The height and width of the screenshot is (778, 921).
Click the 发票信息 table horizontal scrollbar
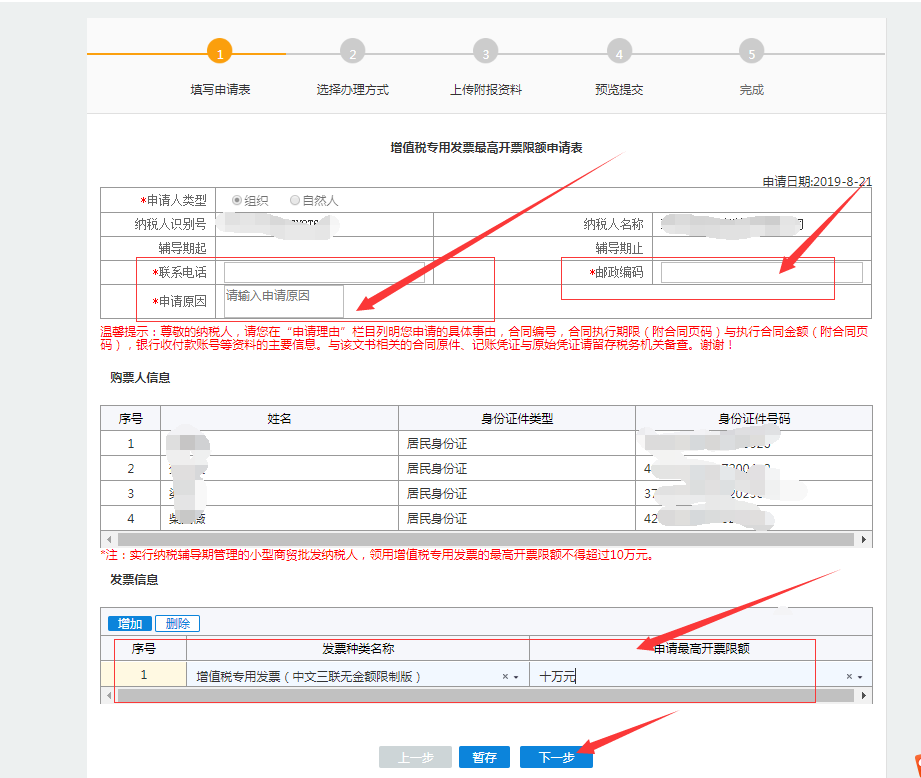tap(480, 695)
